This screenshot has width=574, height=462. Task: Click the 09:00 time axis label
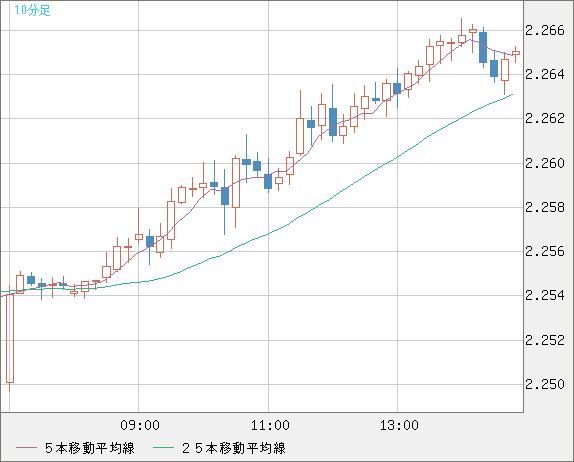coord(140,425)
